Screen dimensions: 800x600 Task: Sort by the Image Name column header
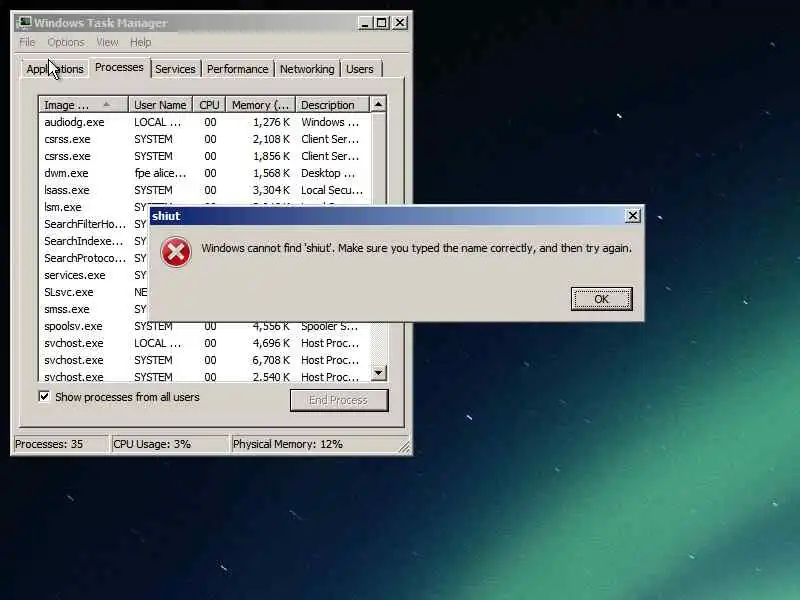pos(83,105)
